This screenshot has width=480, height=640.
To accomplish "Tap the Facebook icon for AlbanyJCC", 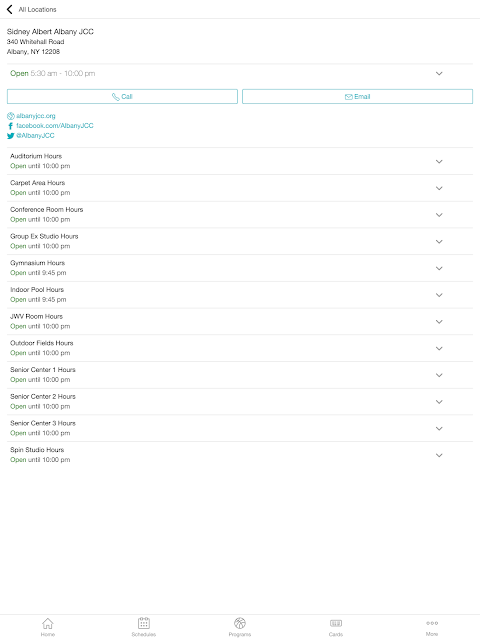I will [11, 126].
